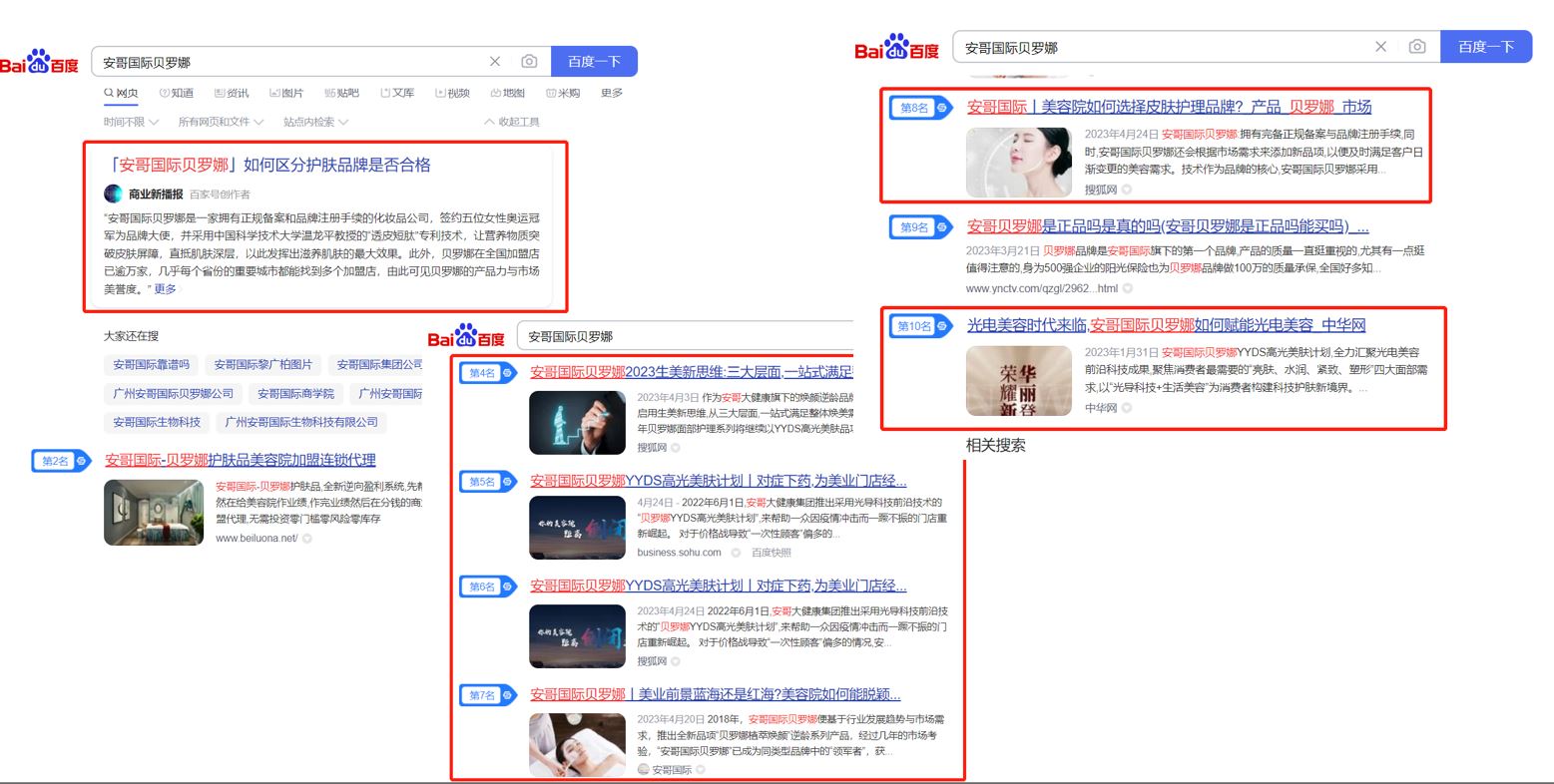Open the 时间不限 time filter dropdown

131,122
